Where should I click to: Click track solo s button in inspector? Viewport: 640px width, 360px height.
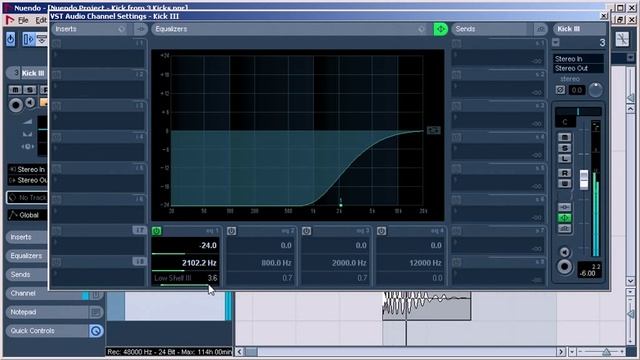pyautogui.click(x=29, y=90)
